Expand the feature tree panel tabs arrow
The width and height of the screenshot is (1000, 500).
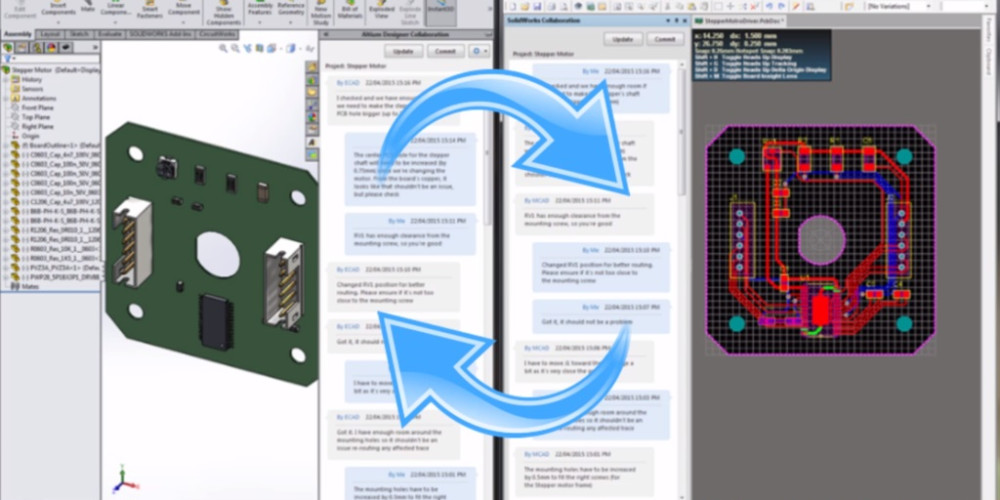point(96,48)
